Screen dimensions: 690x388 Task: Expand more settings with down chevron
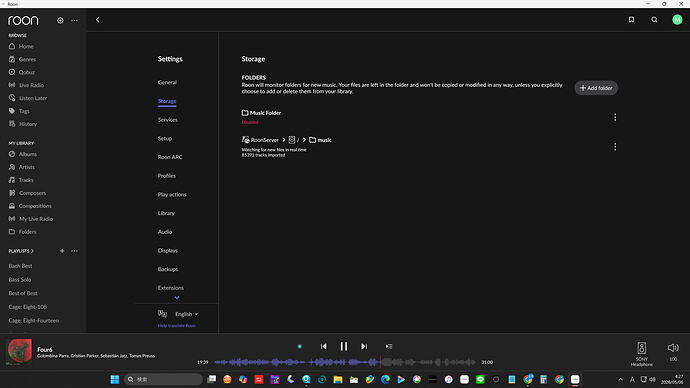(176, 298)
